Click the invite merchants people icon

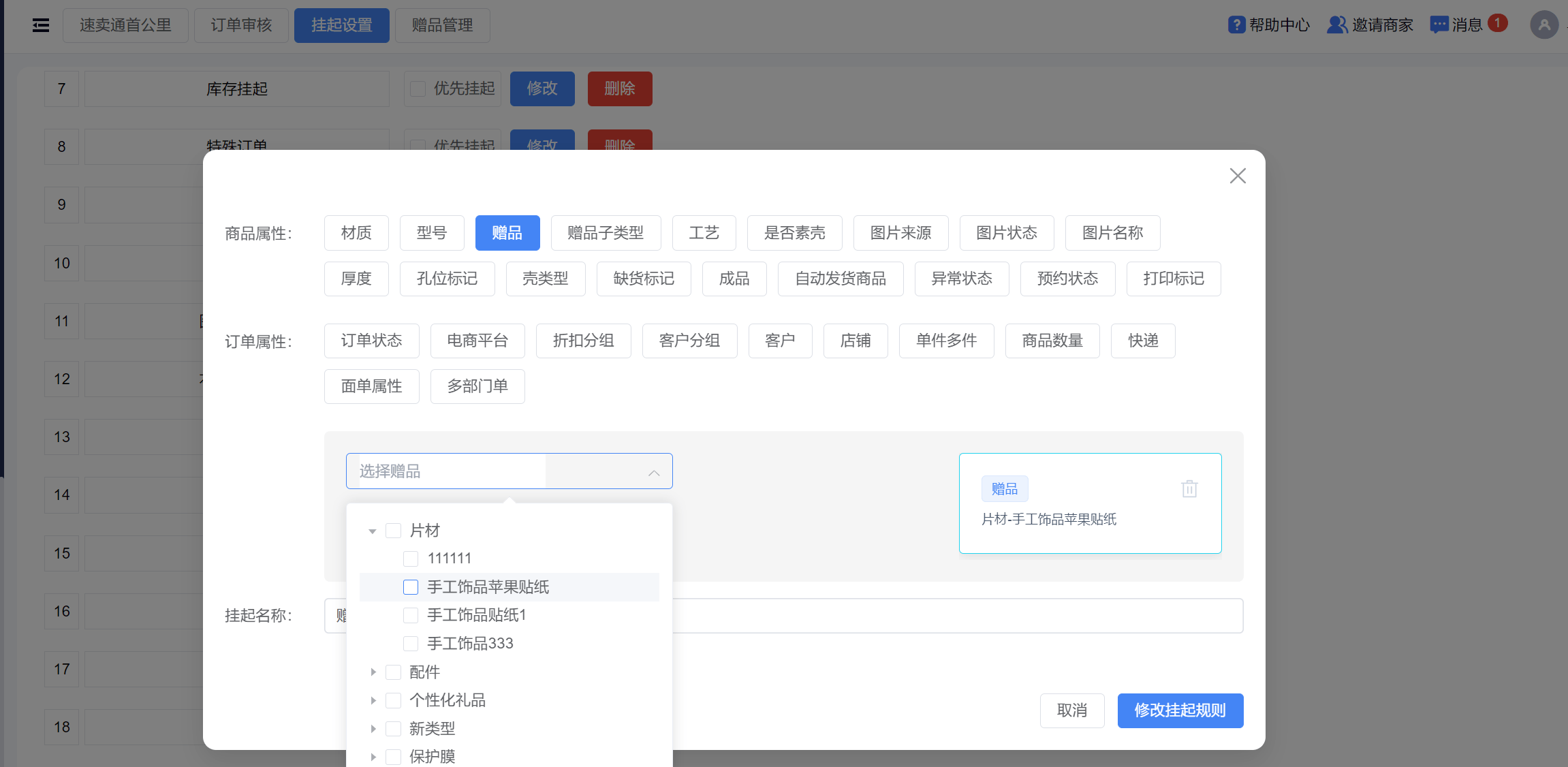coord(1337,25)
